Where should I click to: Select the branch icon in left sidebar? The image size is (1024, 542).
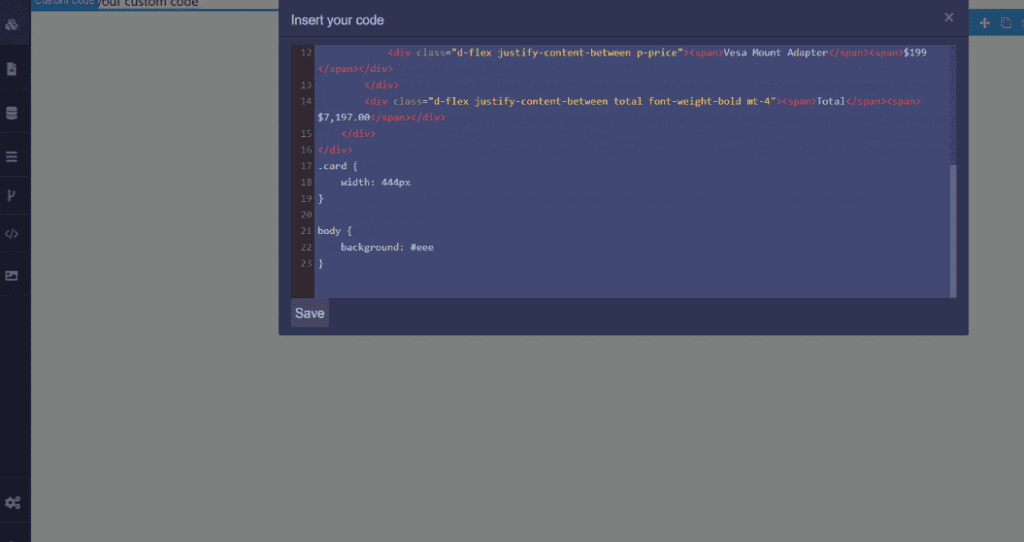12,195
